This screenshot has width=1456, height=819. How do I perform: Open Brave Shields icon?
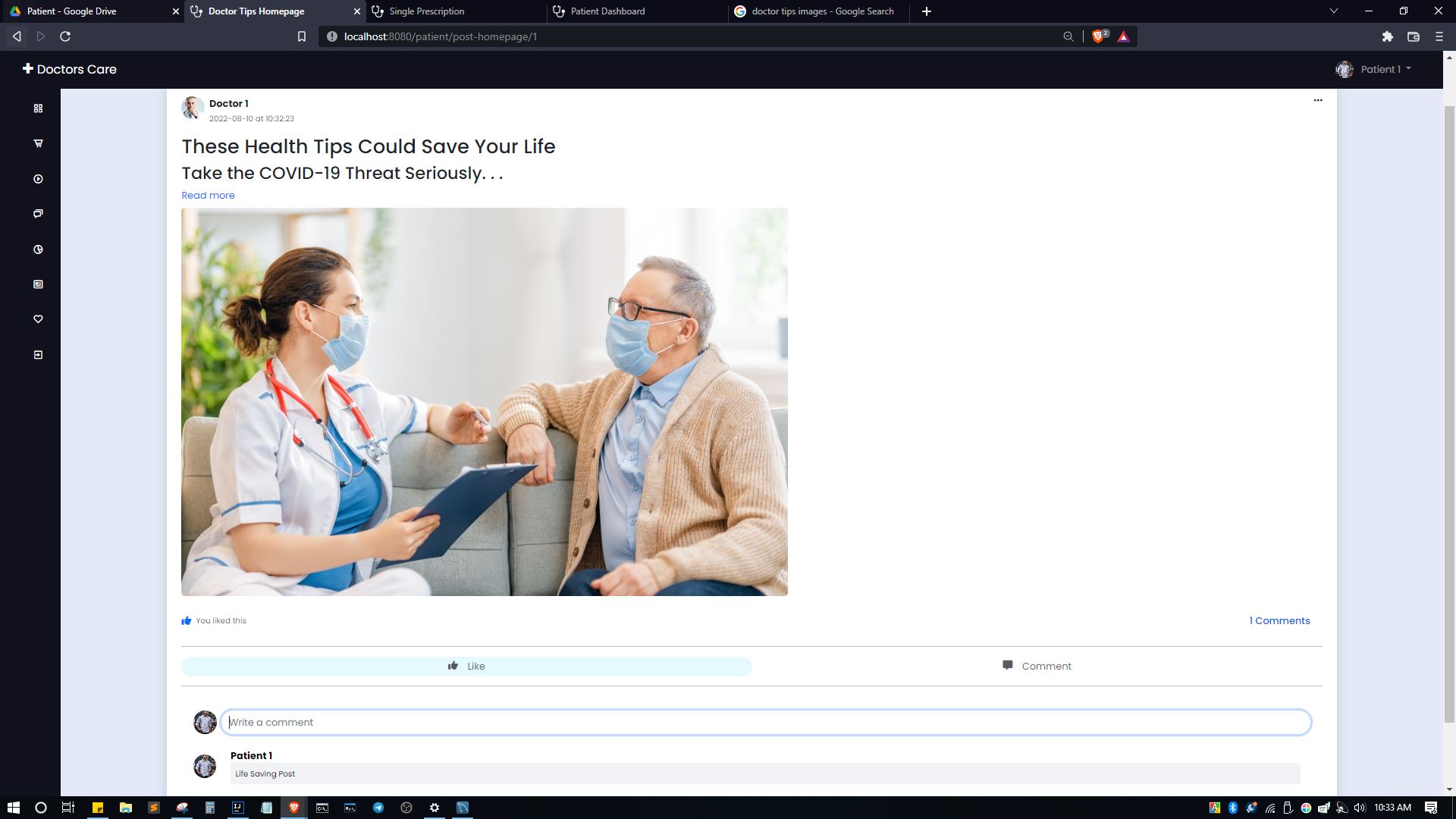pyautogui.click(x=1099, y=36)
